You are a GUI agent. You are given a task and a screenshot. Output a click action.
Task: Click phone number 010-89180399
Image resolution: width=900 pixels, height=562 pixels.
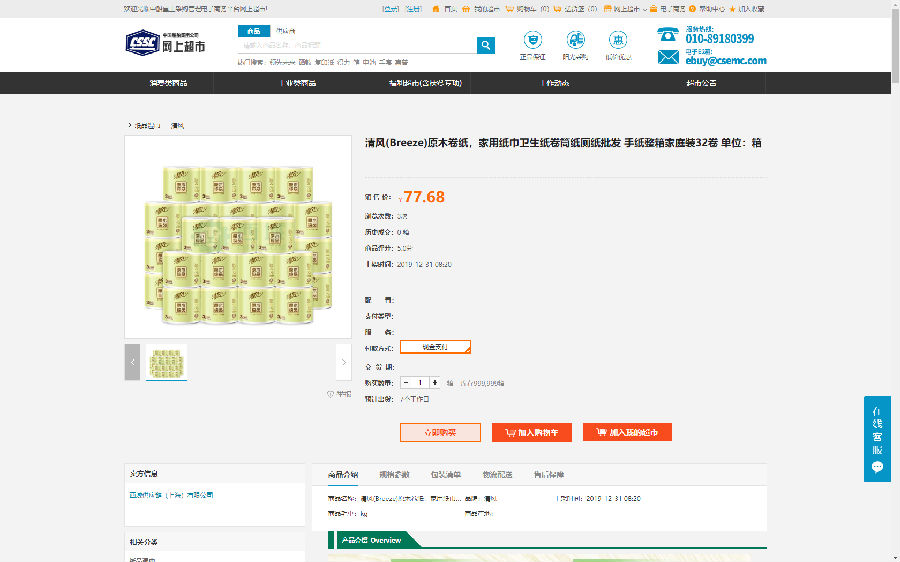(x=720, y=39)
